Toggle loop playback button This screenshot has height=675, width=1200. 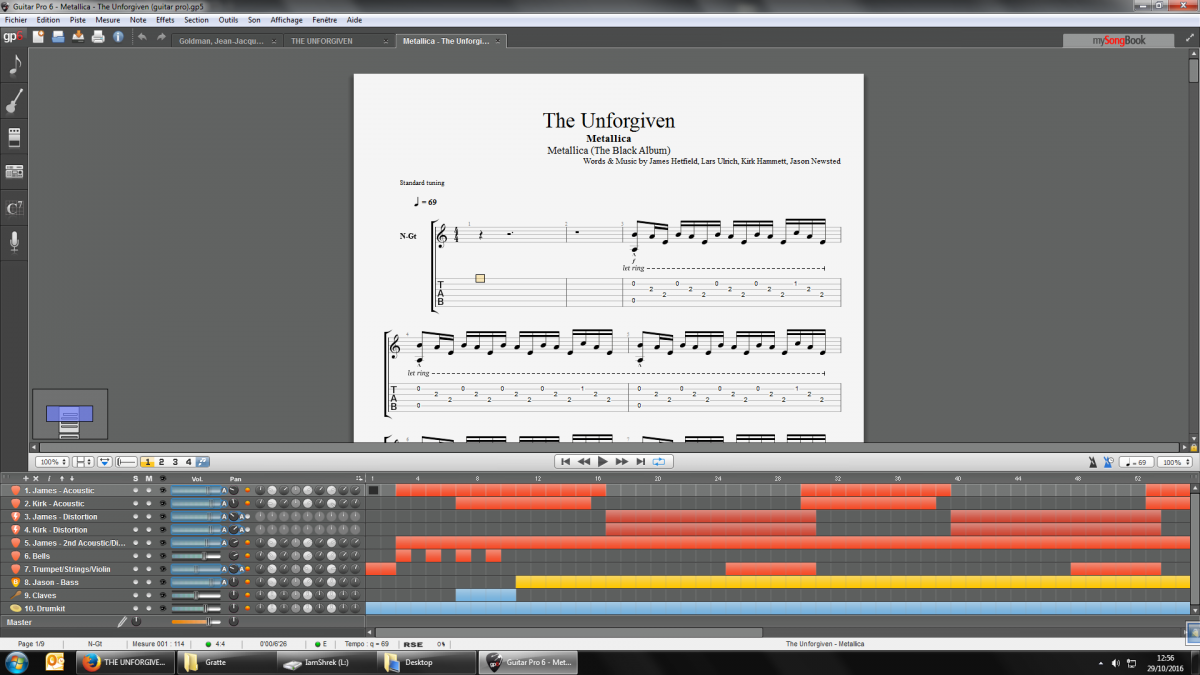click(659, 462)
